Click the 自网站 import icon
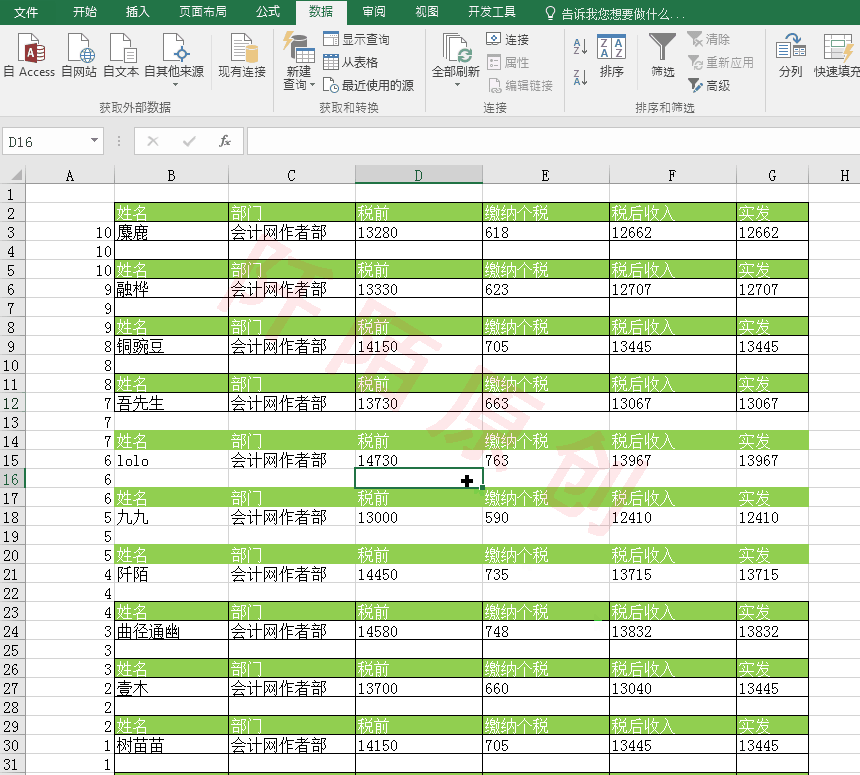 tap(79, 55)
